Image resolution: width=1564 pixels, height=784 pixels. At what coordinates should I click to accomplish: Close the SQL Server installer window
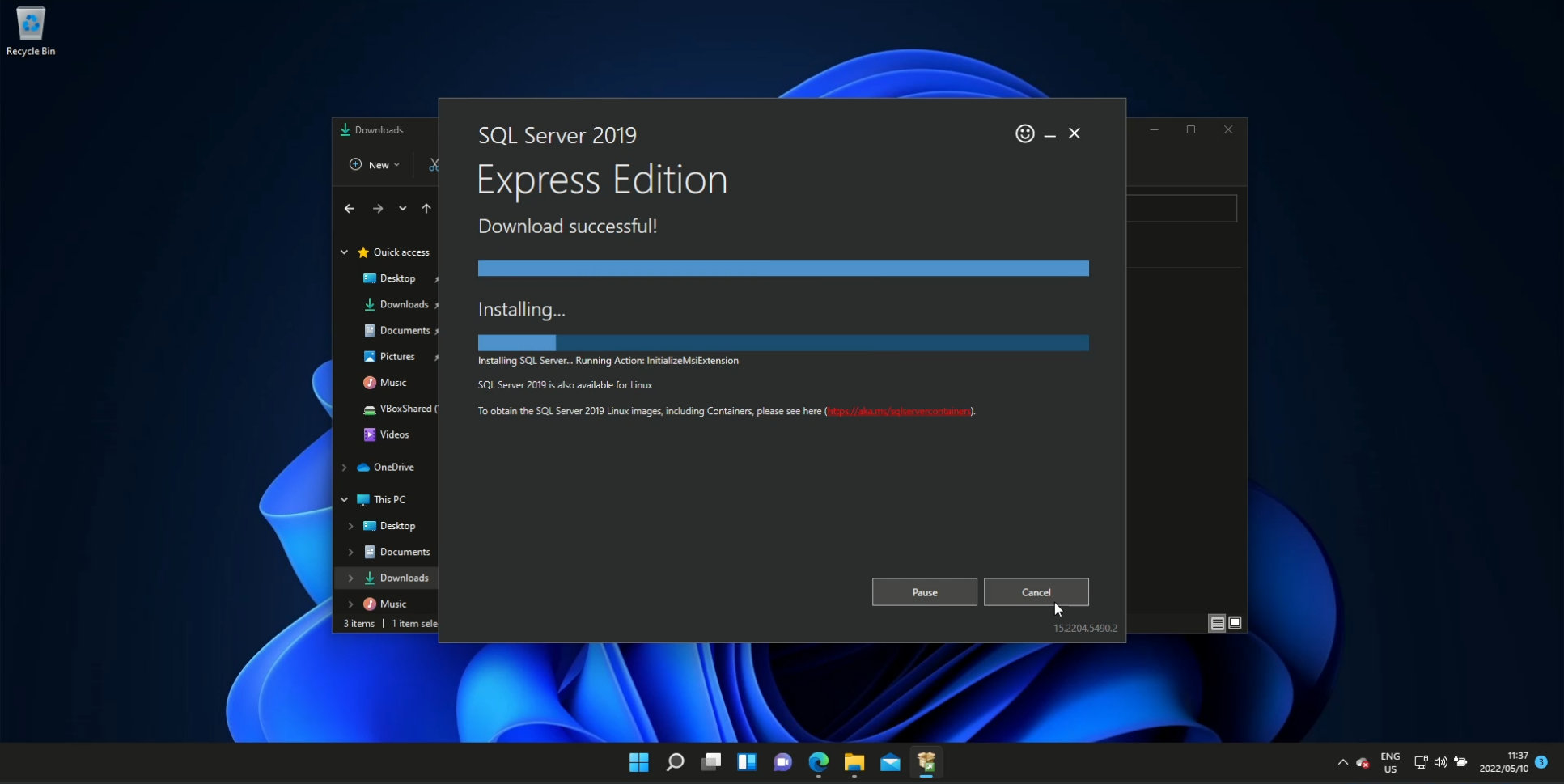coord(1074,133)
